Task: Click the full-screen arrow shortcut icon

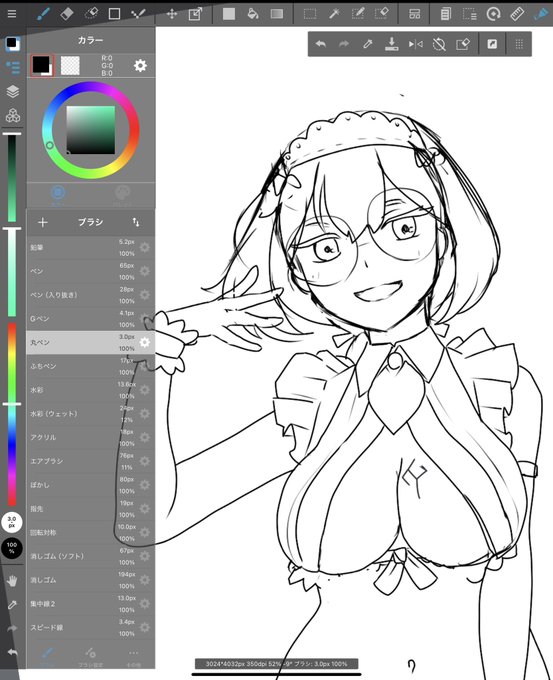Action: click(x=492, y=44)
